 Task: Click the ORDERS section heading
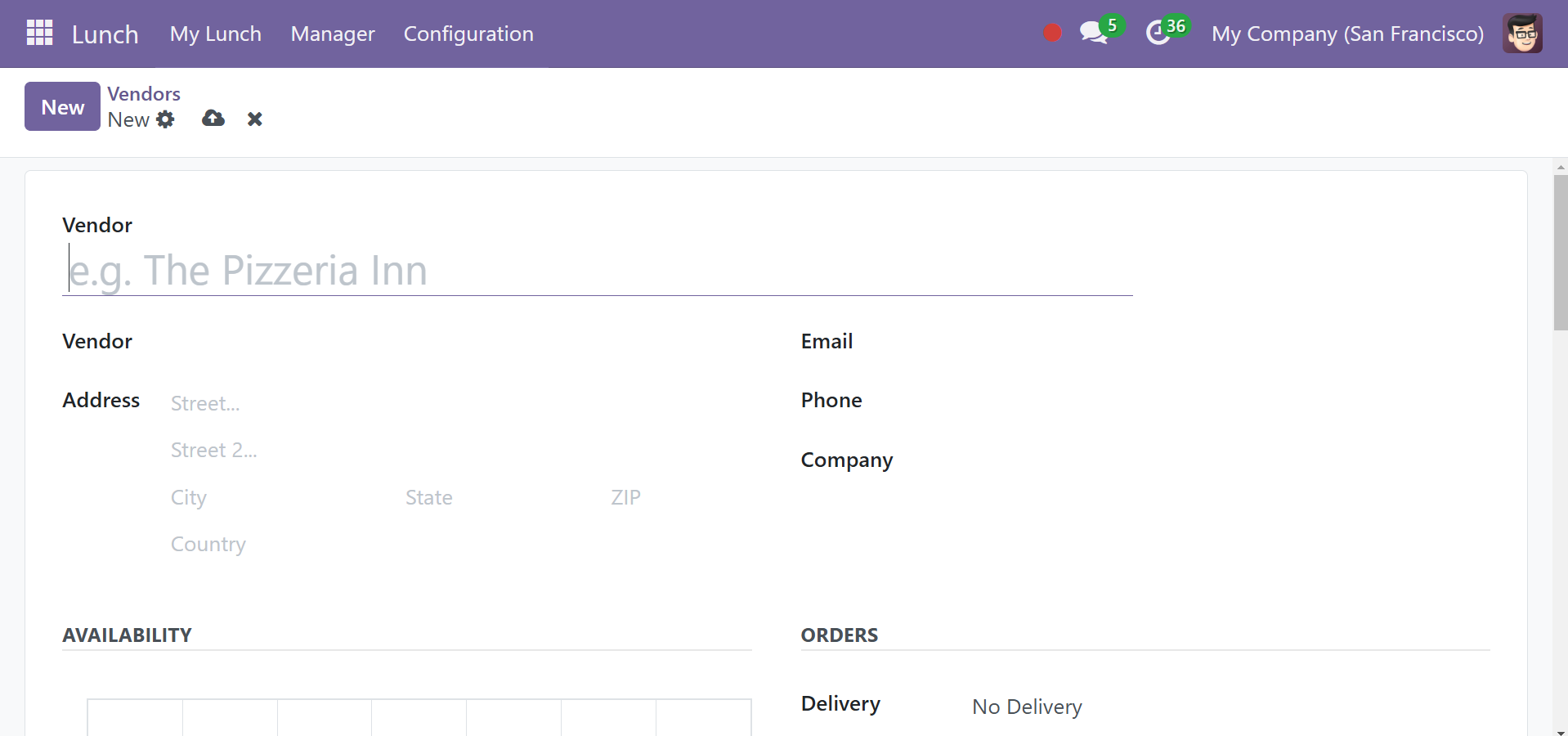click(840, 635)
